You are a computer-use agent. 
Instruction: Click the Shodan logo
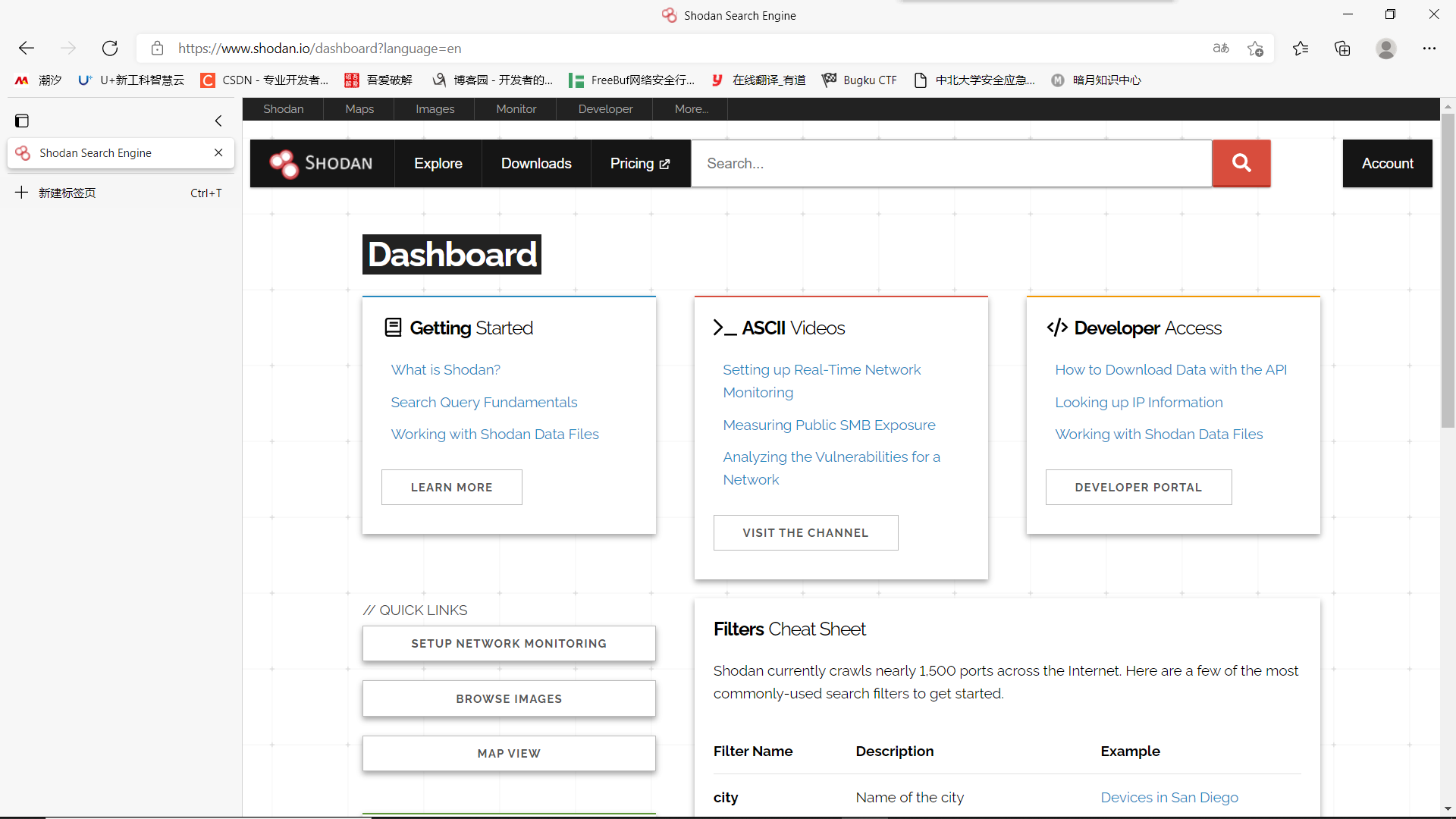pyautogui.click(x=322, y=163)
